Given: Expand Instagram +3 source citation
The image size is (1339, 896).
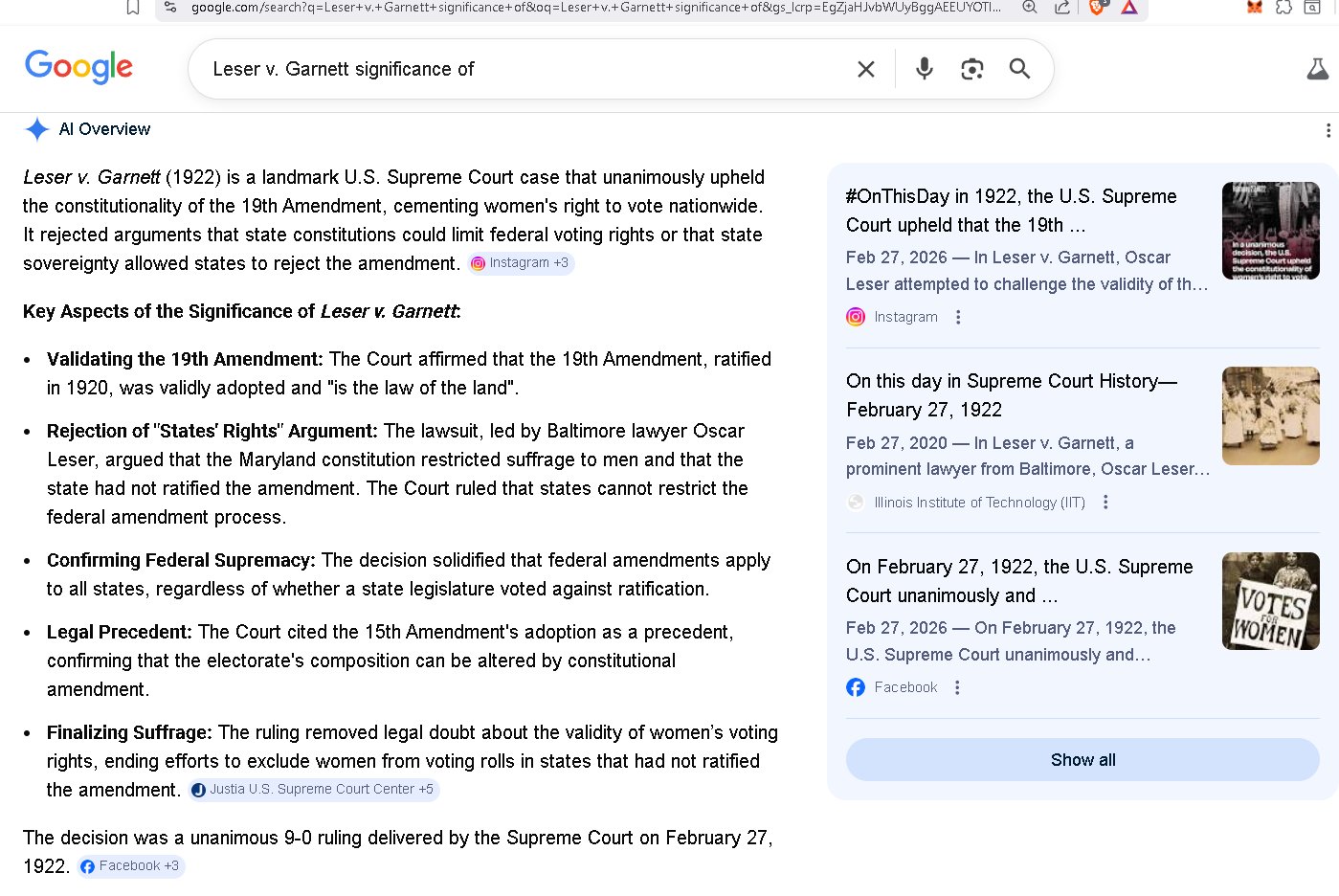Looking at the screenshot, I should pyautogui.click(x=521, y=263).
